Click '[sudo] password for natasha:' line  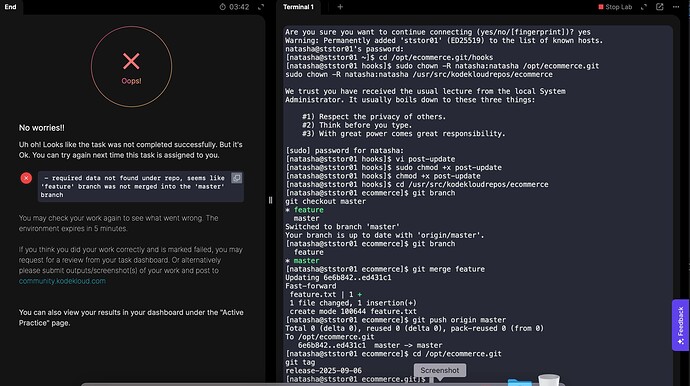coord(344,151)
